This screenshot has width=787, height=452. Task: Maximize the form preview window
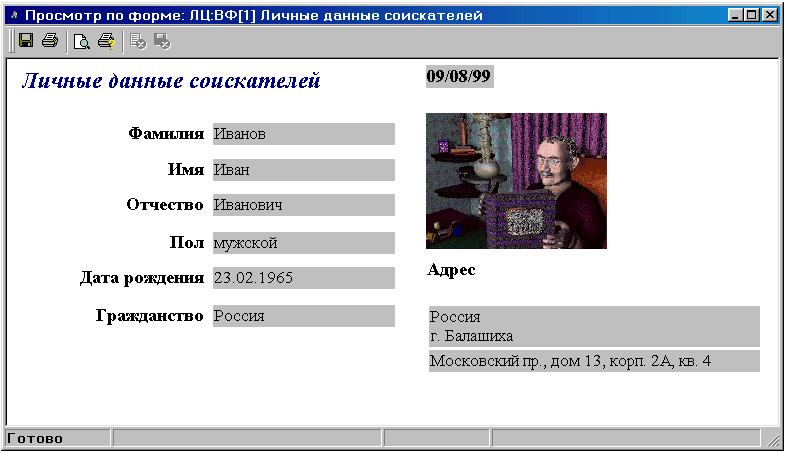[x=752, y=15]
